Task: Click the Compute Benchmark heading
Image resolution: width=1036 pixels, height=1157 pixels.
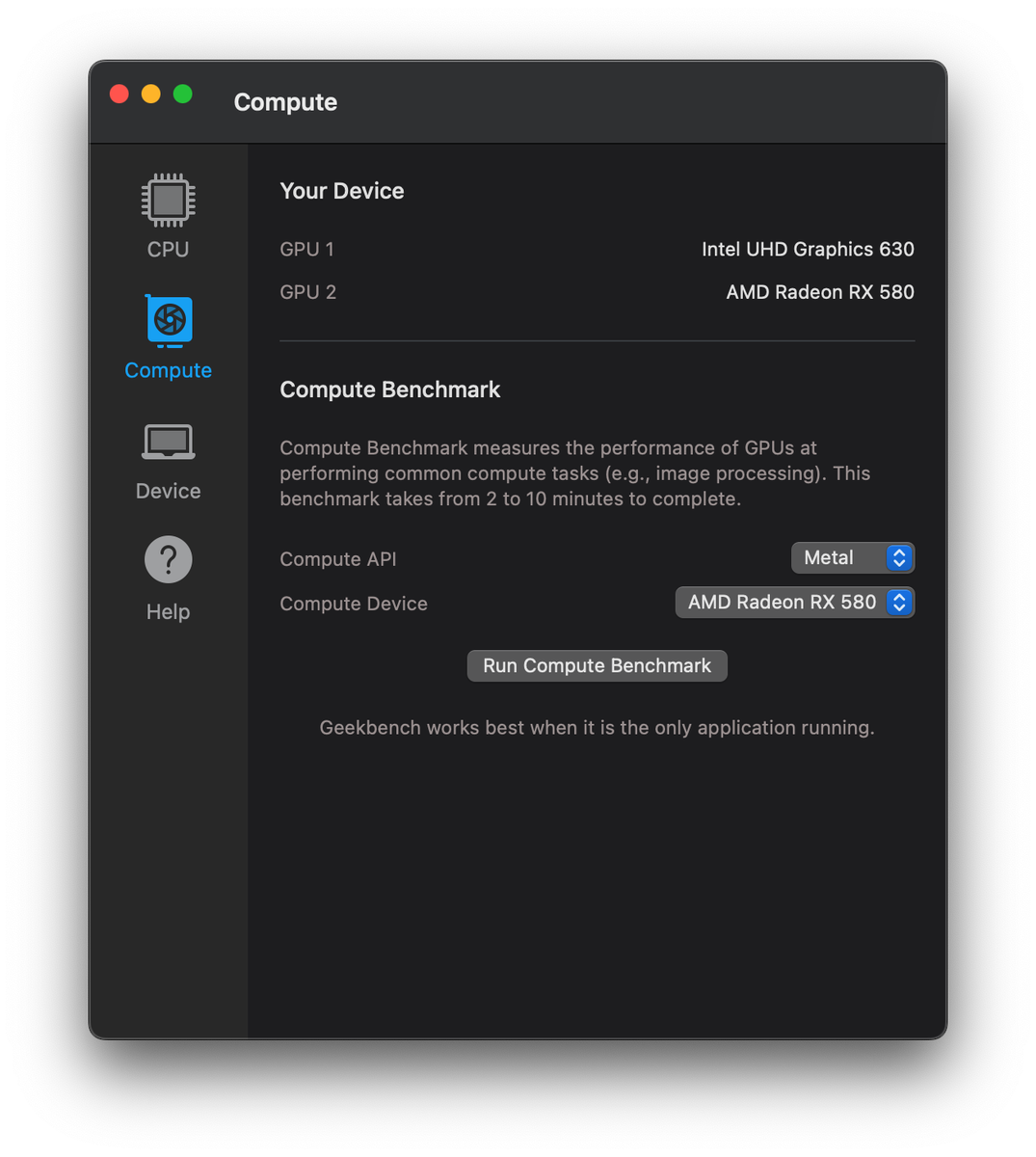Action: [x=390, y=390]
